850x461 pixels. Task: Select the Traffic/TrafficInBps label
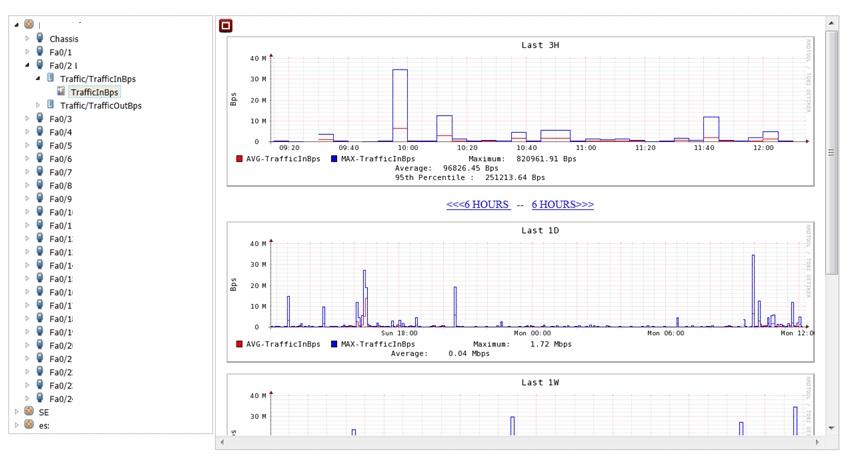[x=98, y=79]
